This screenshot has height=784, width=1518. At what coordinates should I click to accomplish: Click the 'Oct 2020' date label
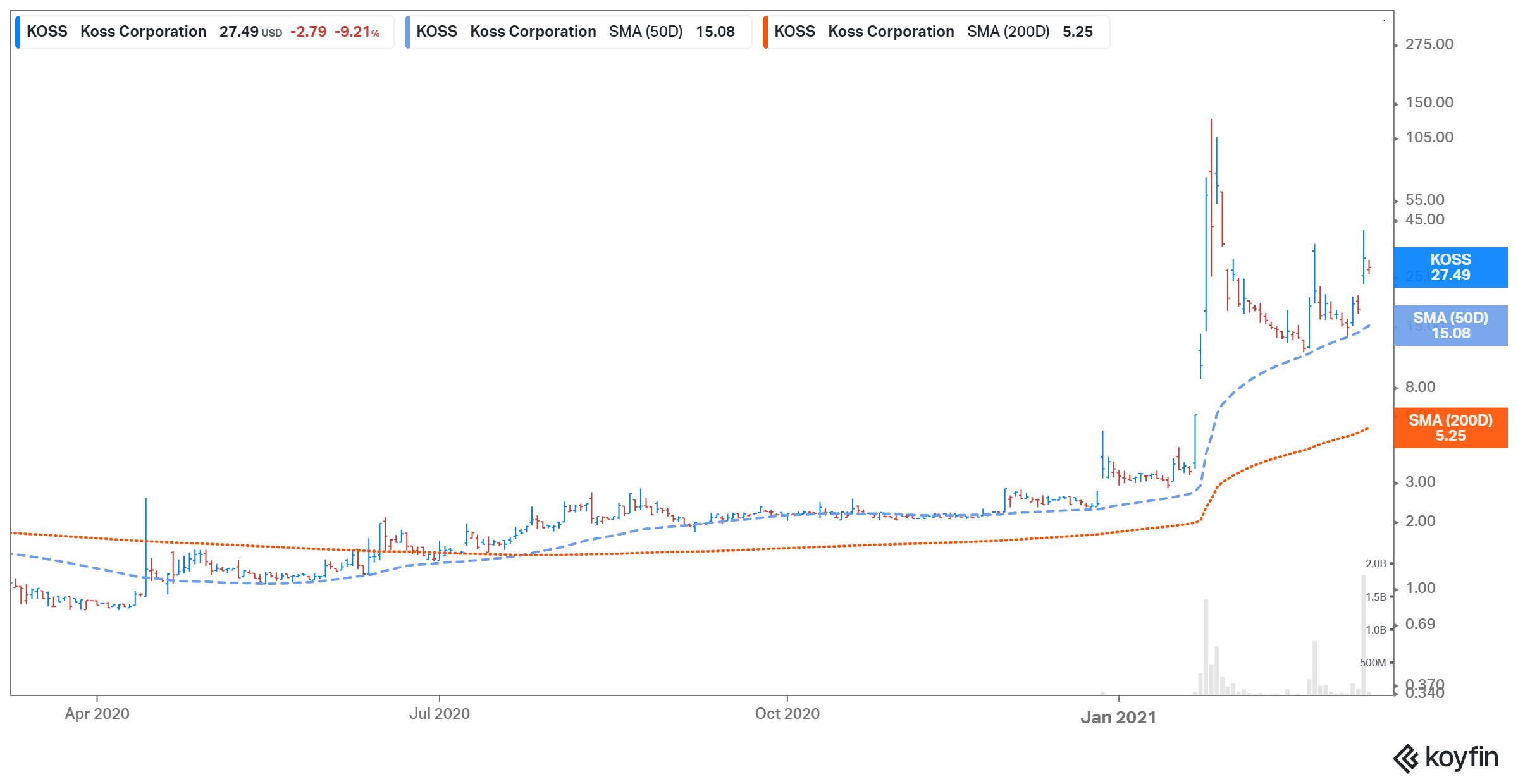[787, 714]
